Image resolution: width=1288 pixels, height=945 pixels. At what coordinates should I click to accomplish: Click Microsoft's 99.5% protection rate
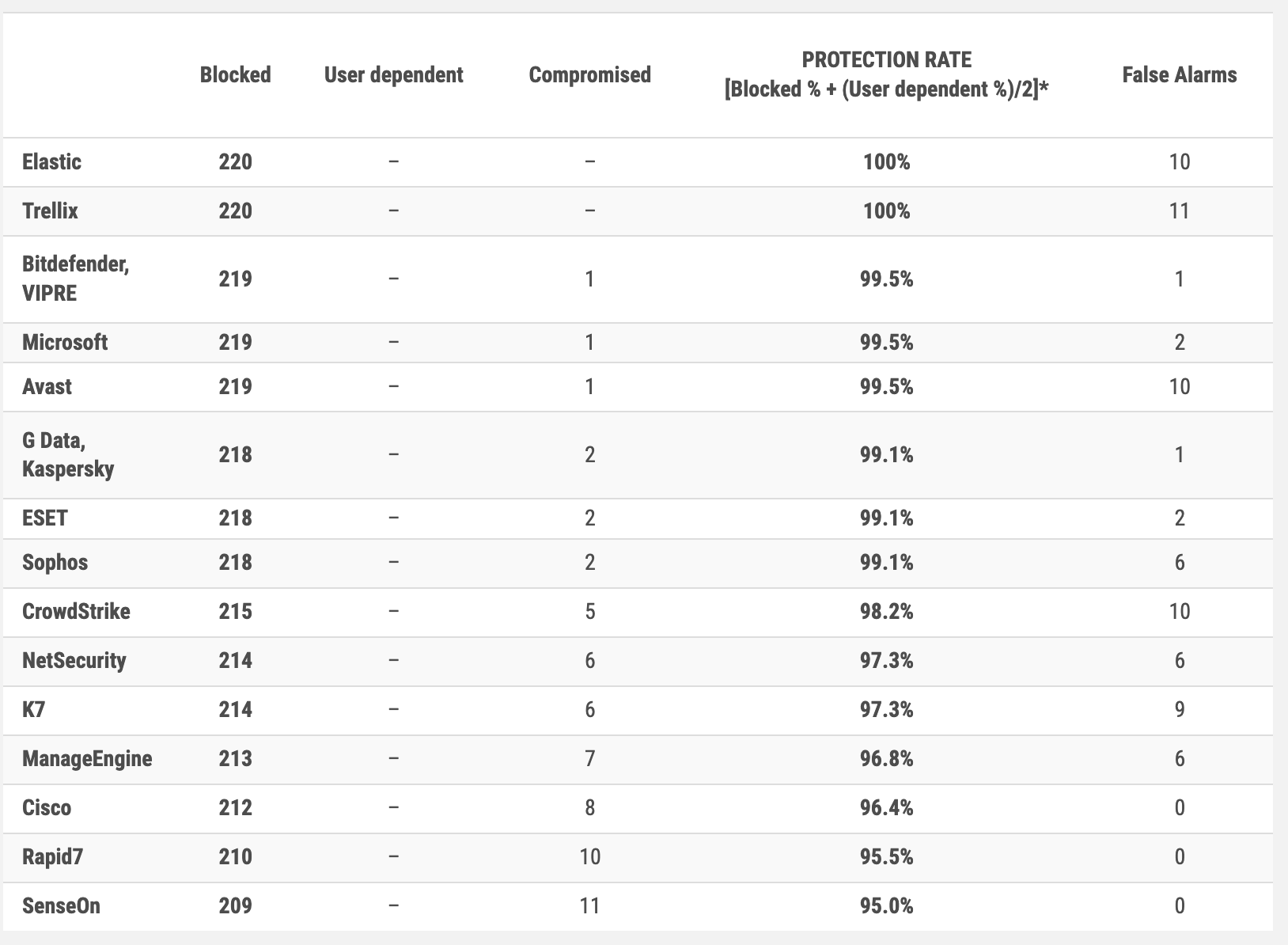click(x=886, y=343)
